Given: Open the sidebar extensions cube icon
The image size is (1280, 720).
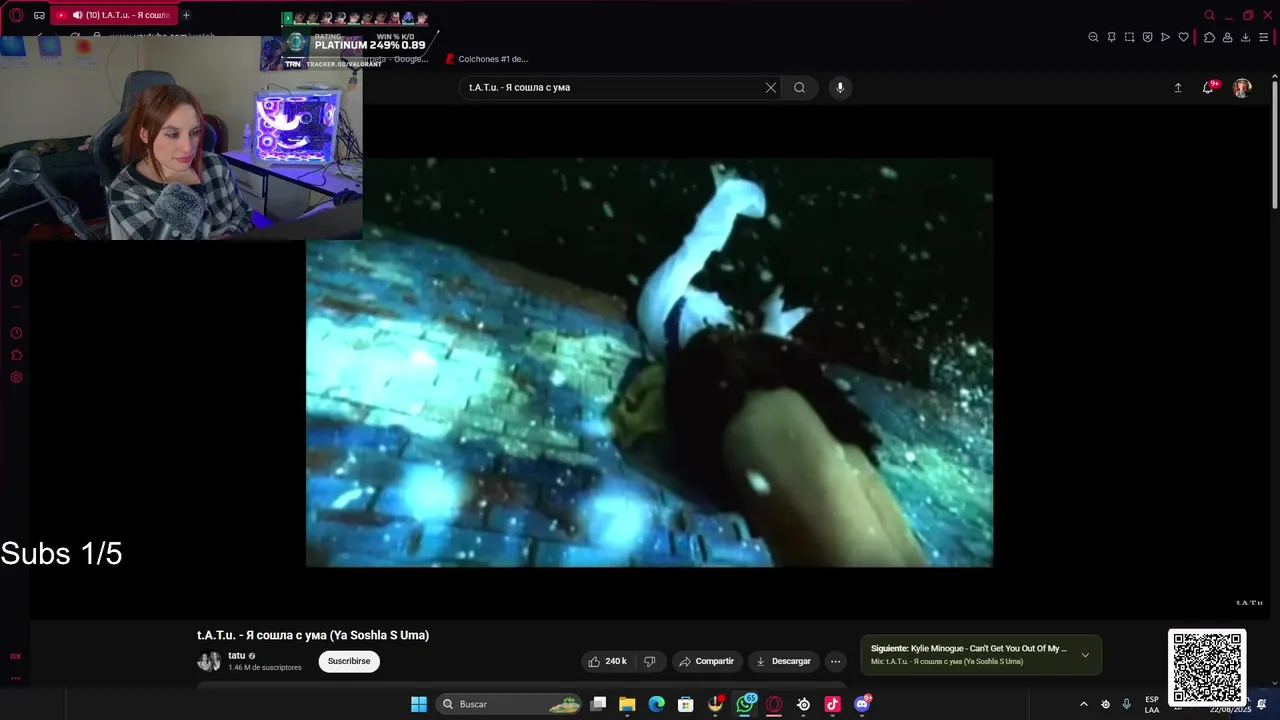Looking at the screenshot, I should 16,355.
